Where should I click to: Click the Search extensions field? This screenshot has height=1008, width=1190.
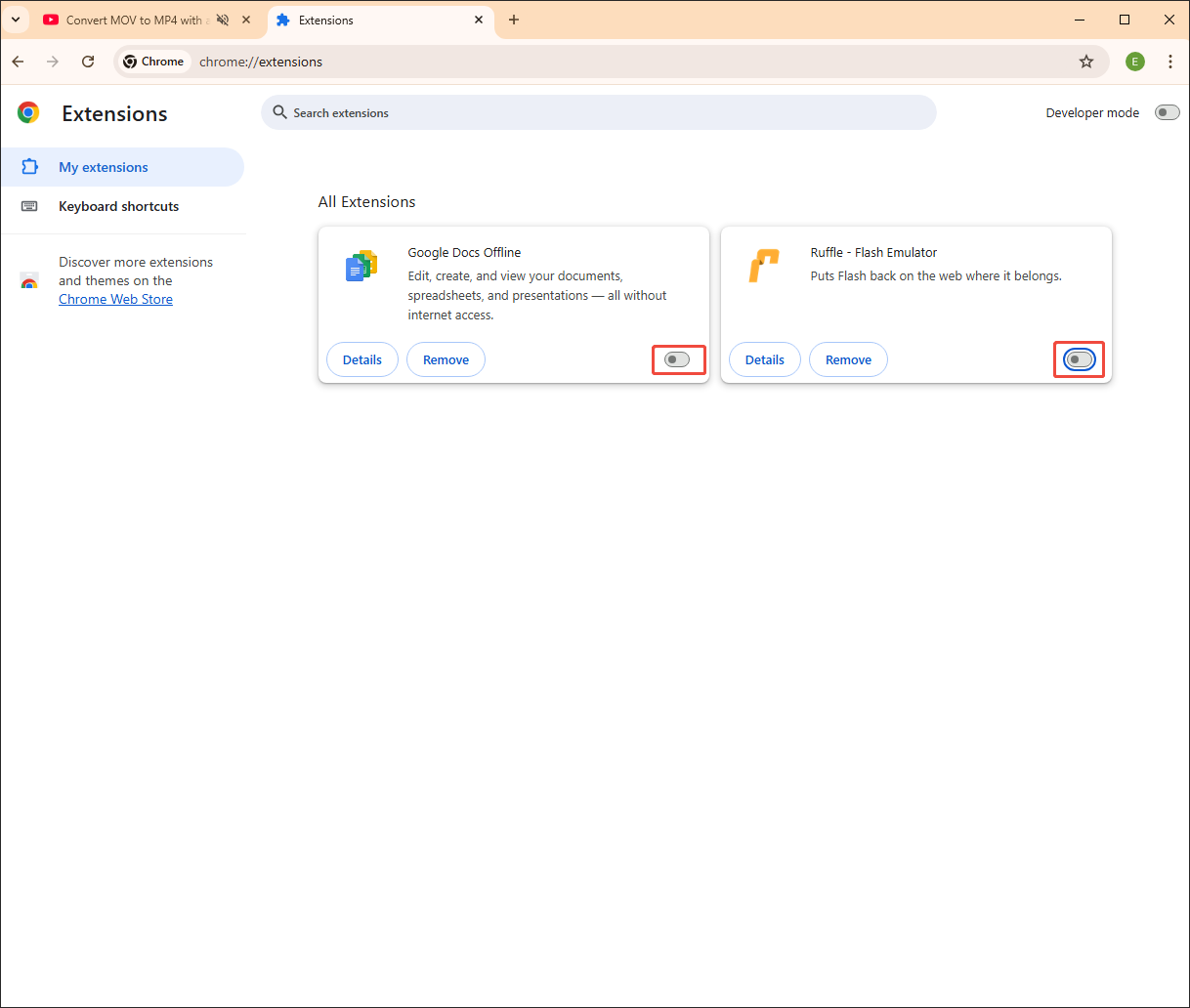pyautogui.click(x=599, y=112)
